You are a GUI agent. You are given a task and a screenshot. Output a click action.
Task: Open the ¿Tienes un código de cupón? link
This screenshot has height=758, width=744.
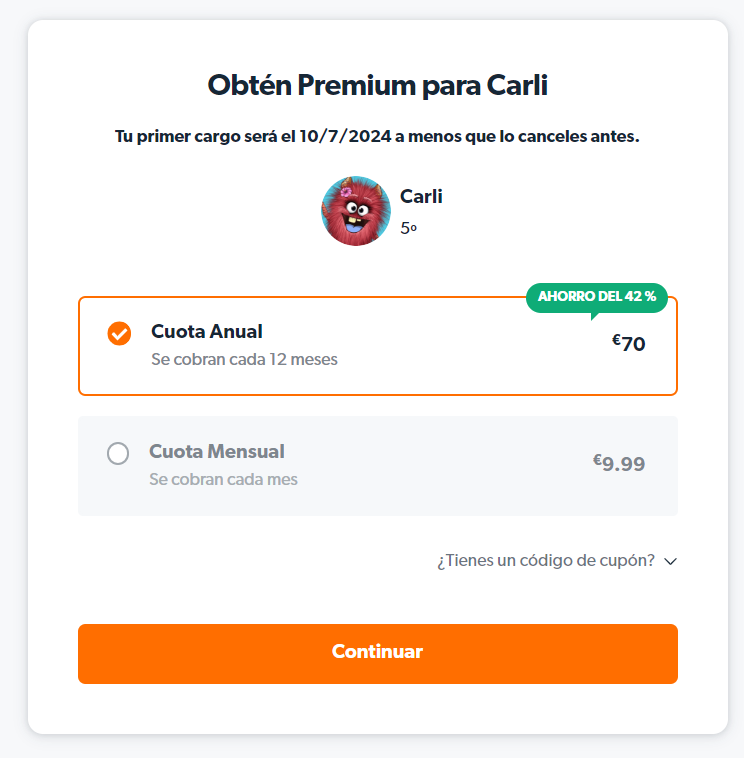coord(546,560)
